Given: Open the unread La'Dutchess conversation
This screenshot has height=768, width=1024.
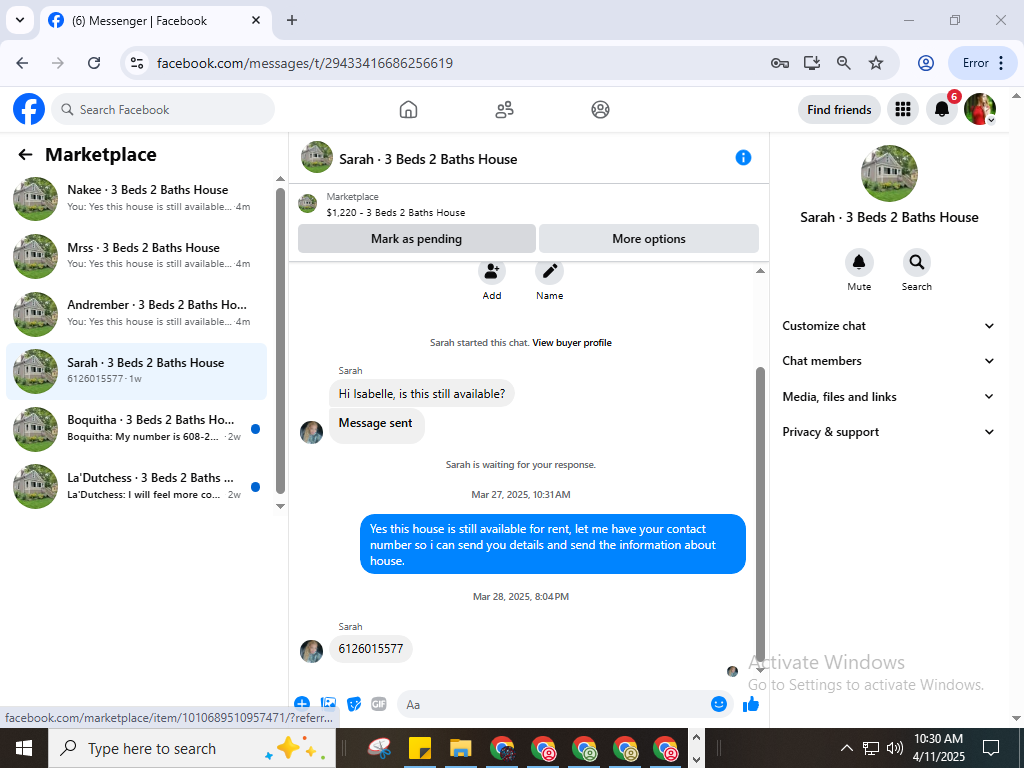Looking at the screenshot, I should tap(136, 486).
